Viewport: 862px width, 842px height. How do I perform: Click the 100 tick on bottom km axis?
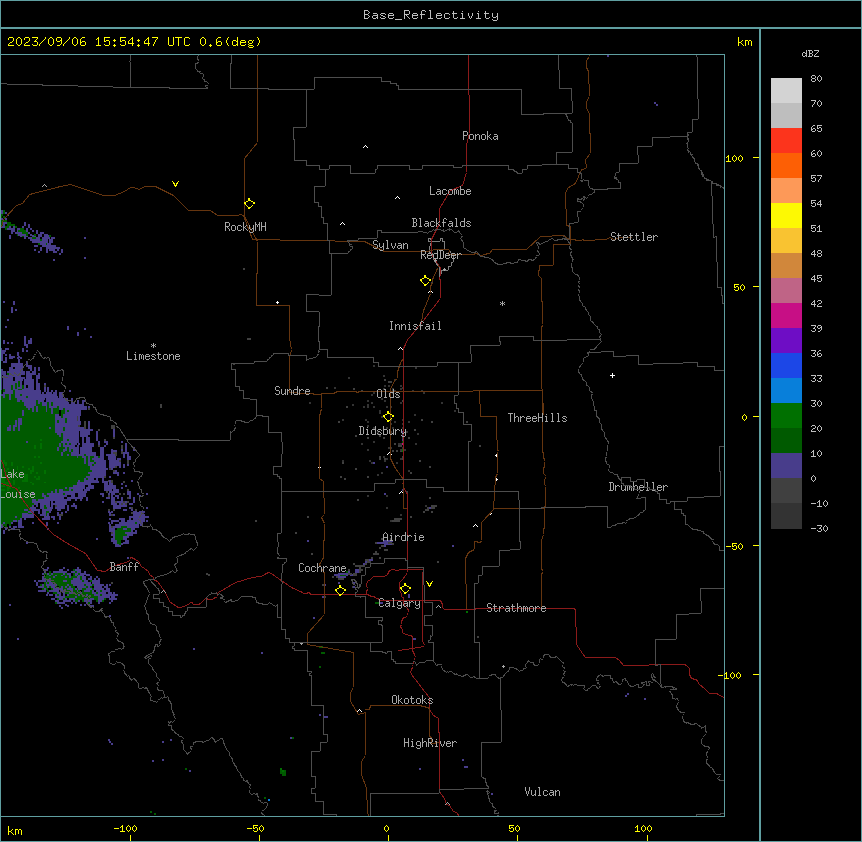pyautogui.click(x=643, y=829)
